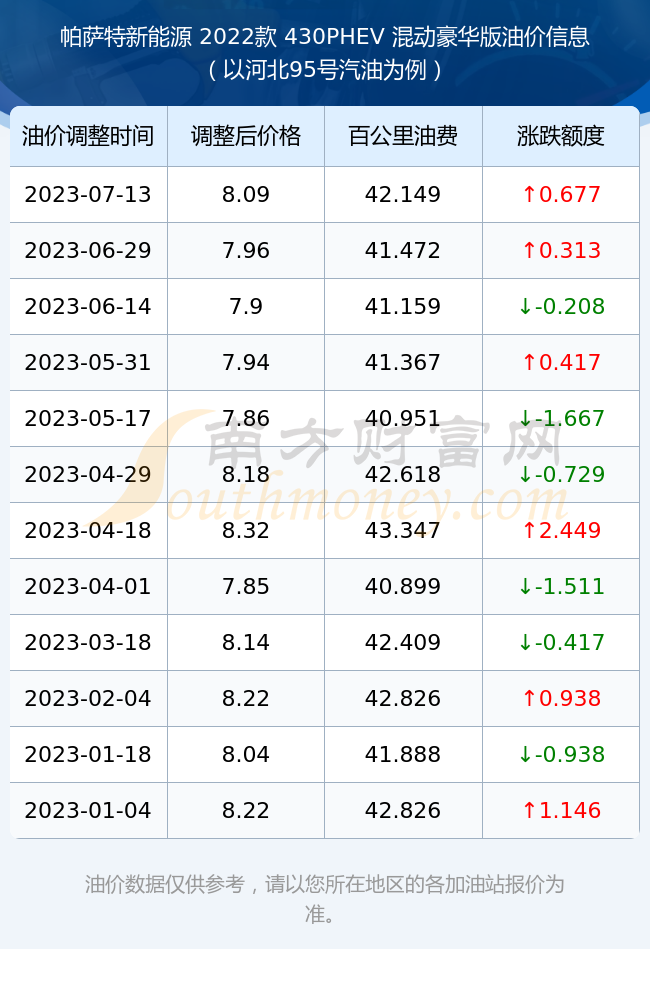The image size is (650, 1000).
Task: Select the 2023-04-01 date cell
Action: [x=88, y=587]
